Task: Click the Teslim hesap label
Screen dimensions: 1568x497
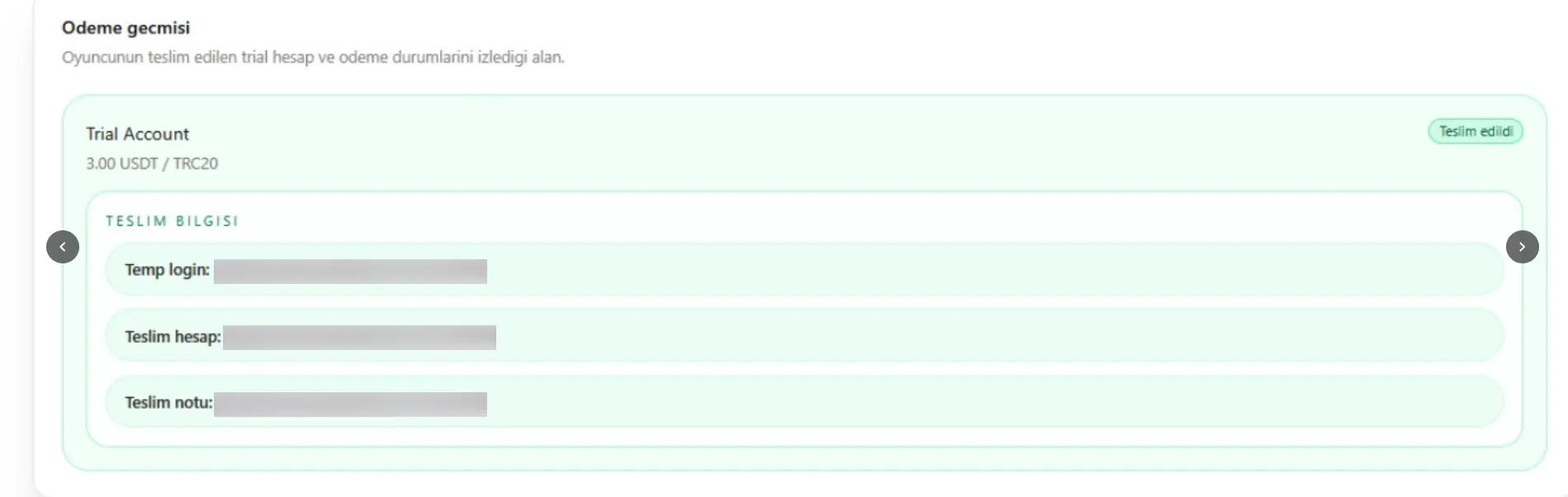Action: [x=173, y=337]
